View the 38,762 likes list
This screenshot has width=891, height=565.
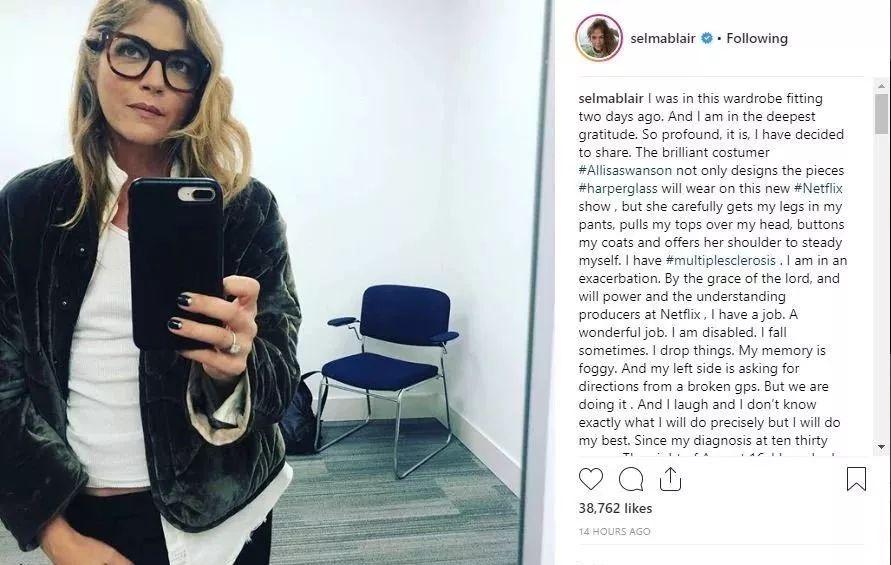(x=615, y=508)
